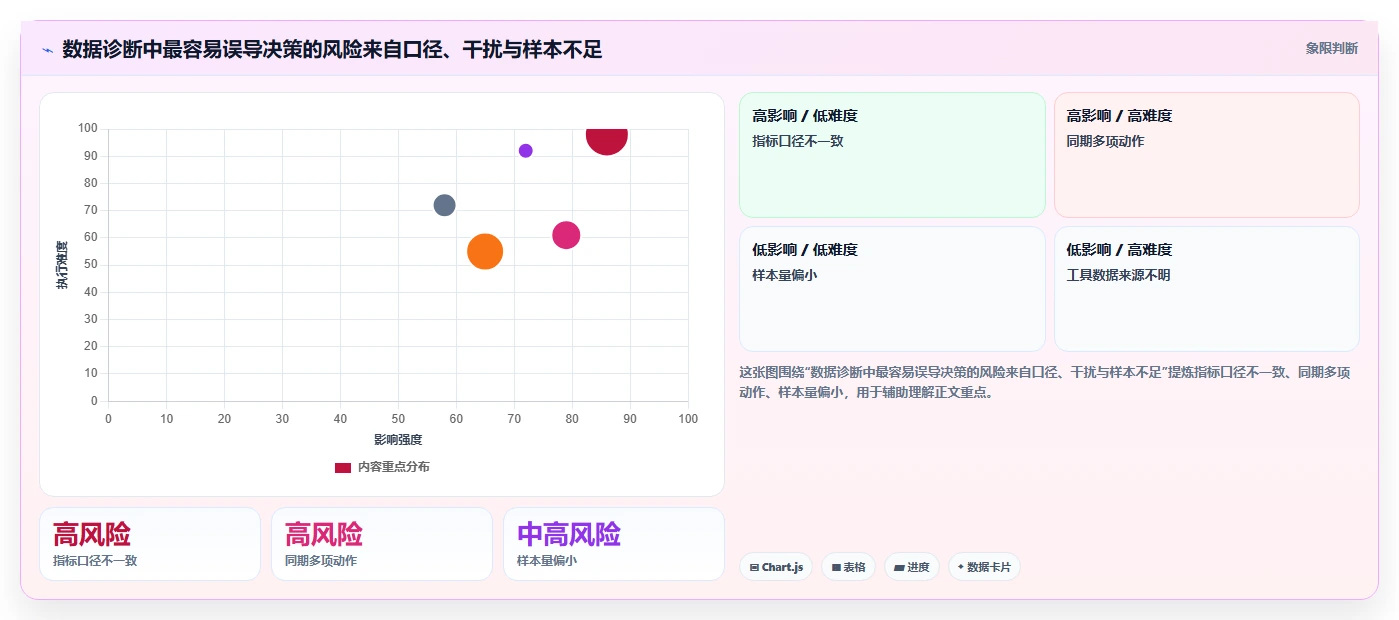Click the icon inside the 表格 chip
This screenshot has height=620, width=1399.
tap(836, 567)
